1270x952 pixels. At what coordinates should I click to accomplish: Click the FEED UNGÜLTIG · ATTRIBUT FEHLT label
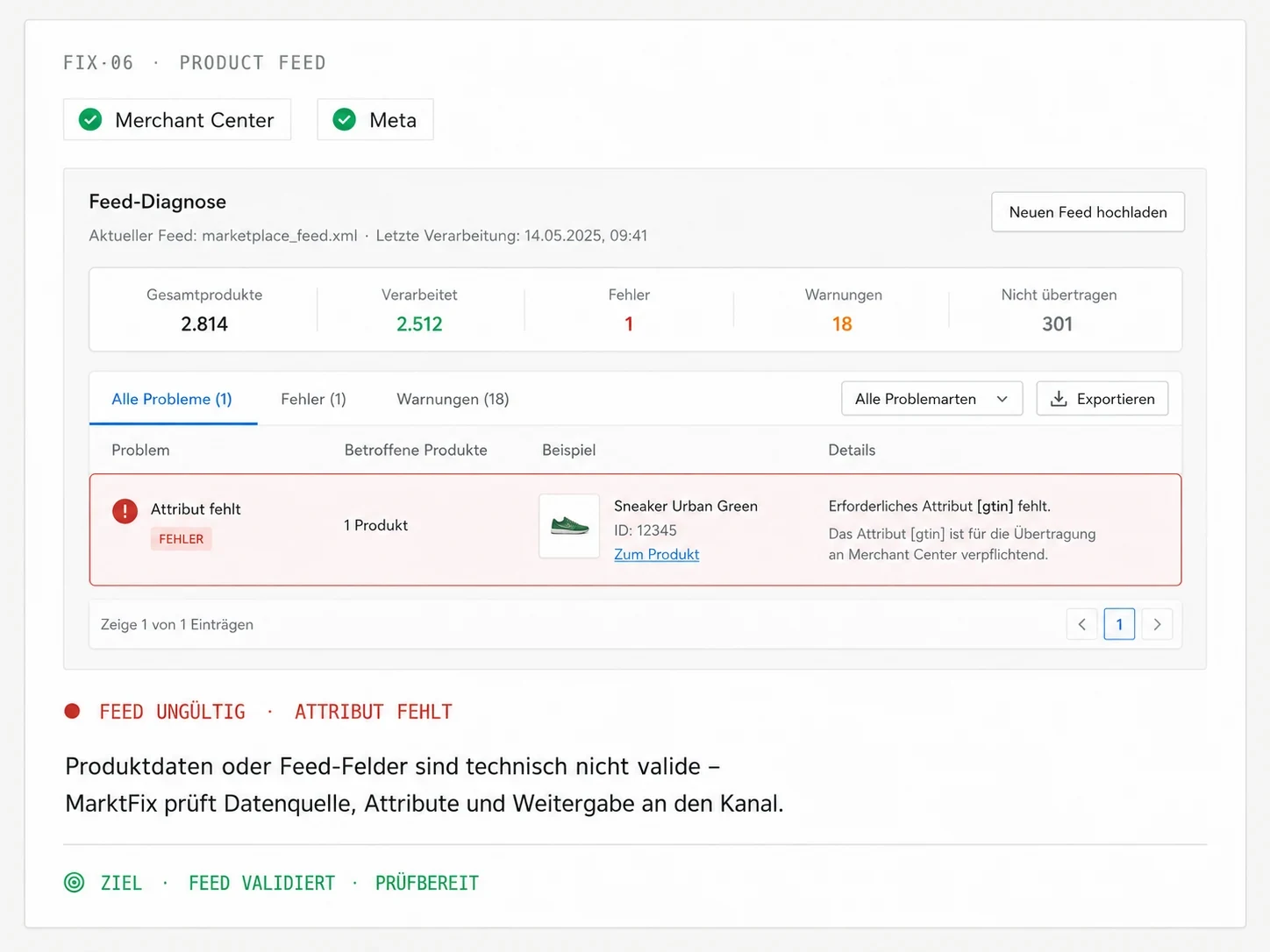click(x=276, y=712)
